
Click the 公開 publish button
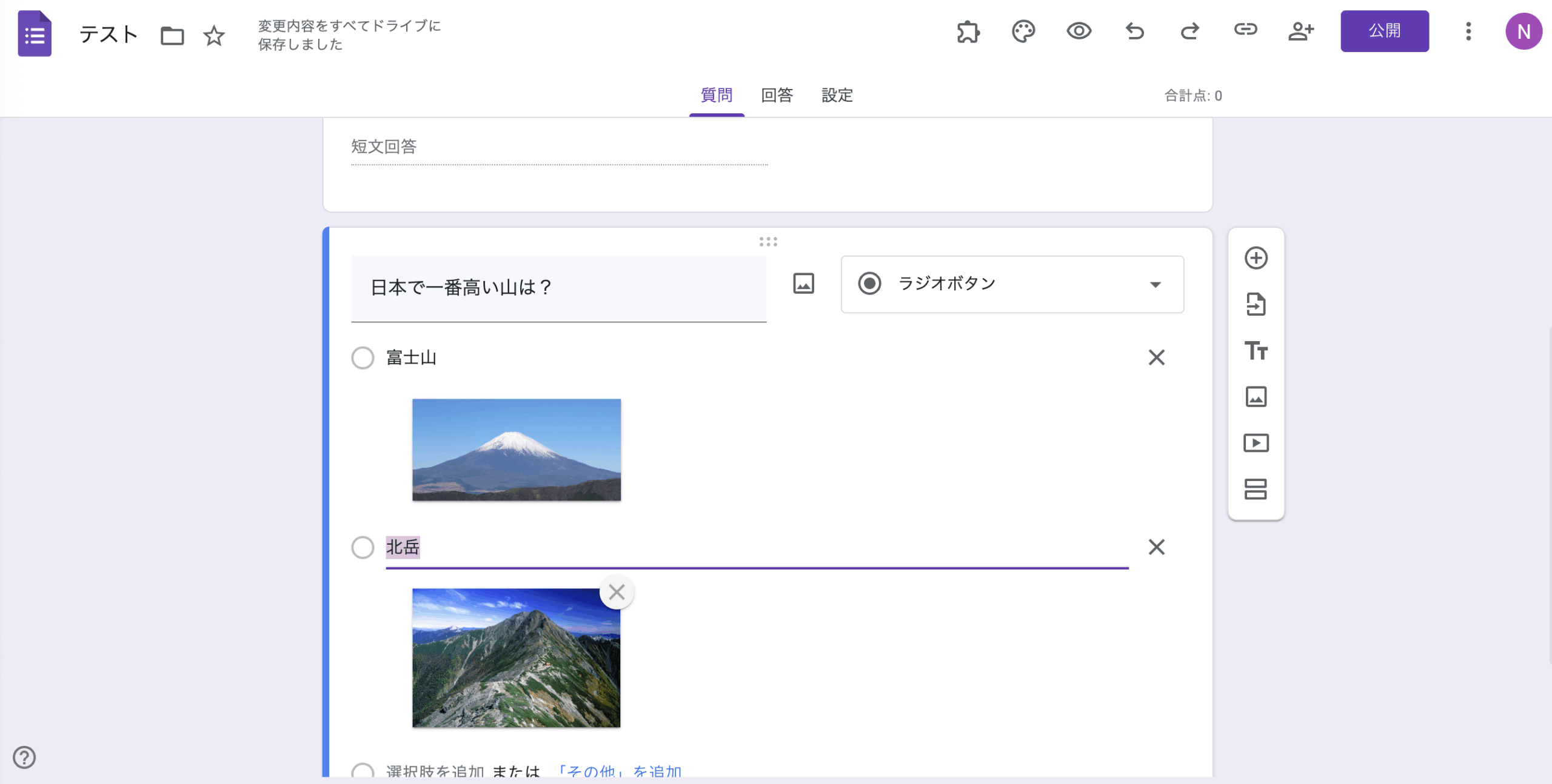[x=1385, y=31]
